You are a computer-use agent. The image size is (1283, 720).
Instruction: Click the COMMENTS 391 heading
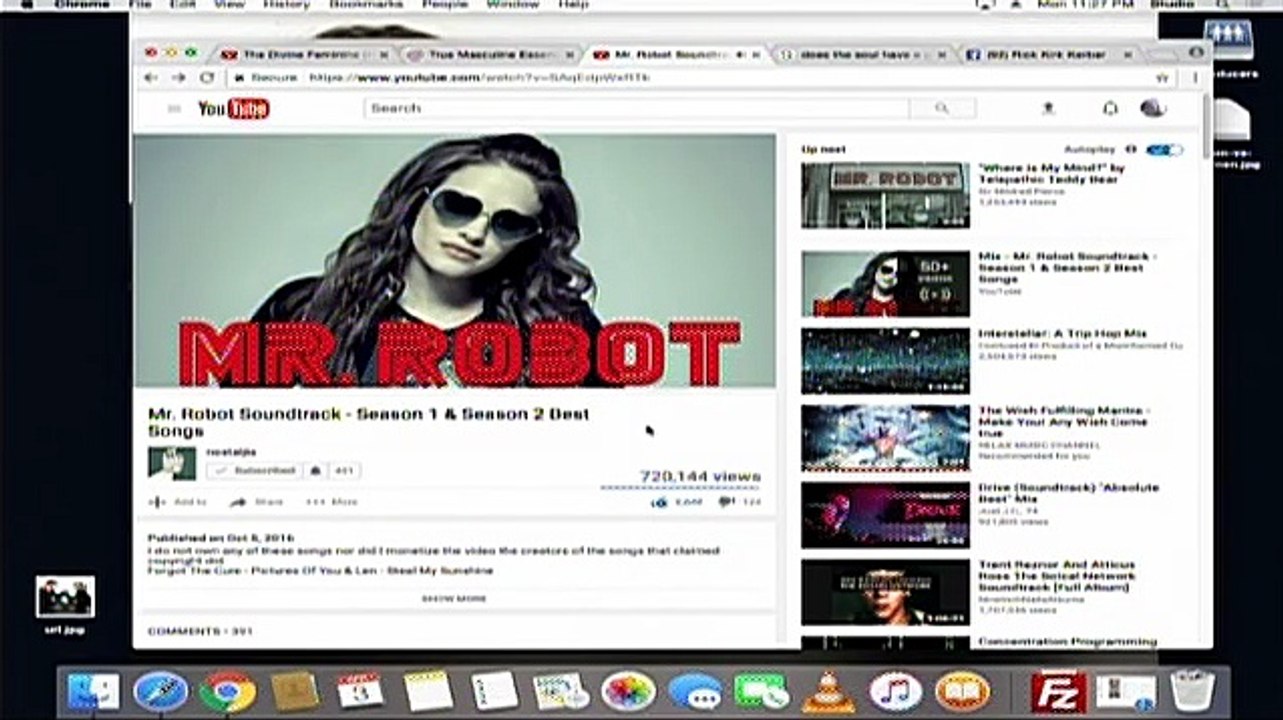point(200,632)
